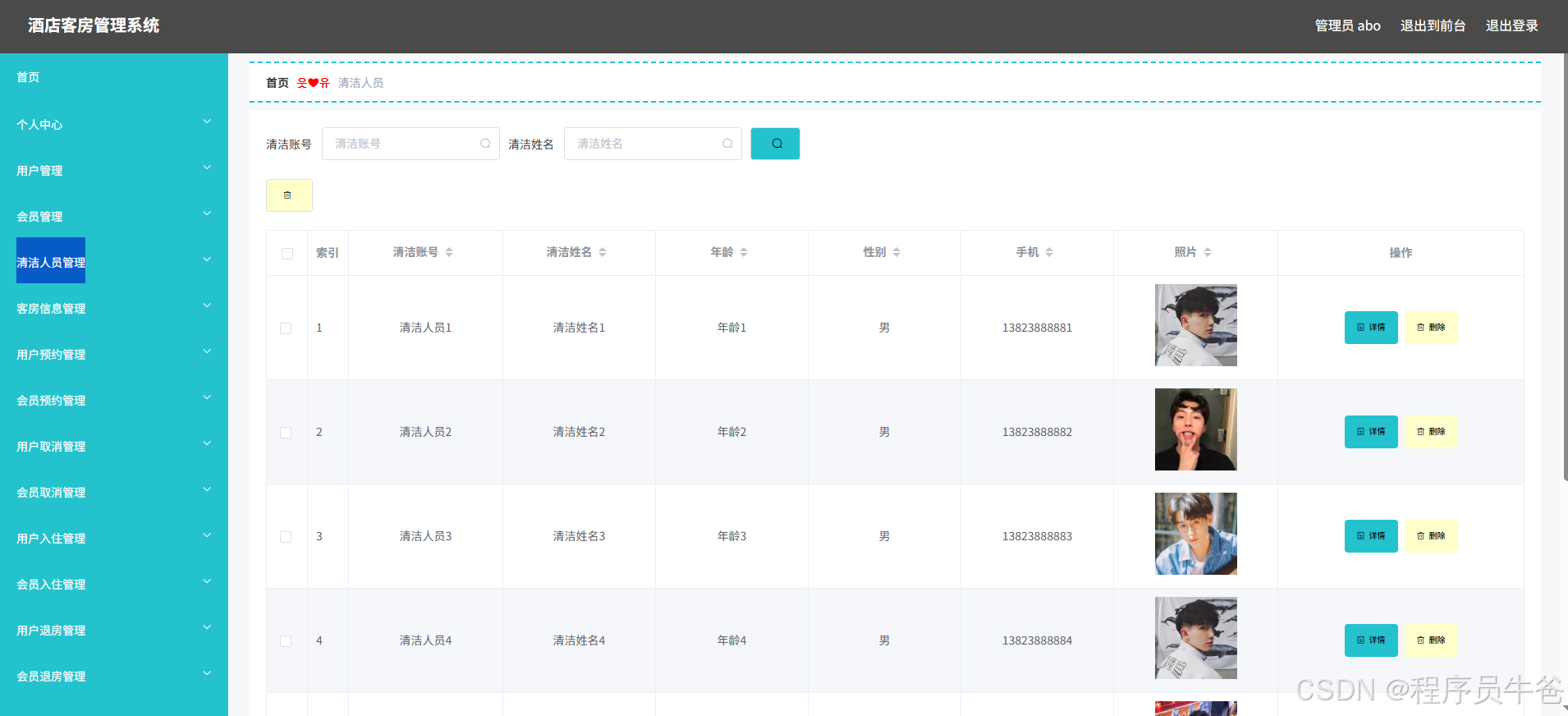Sort table by 清洁姓名 column arrows
1568x716 pixels.
603,252
